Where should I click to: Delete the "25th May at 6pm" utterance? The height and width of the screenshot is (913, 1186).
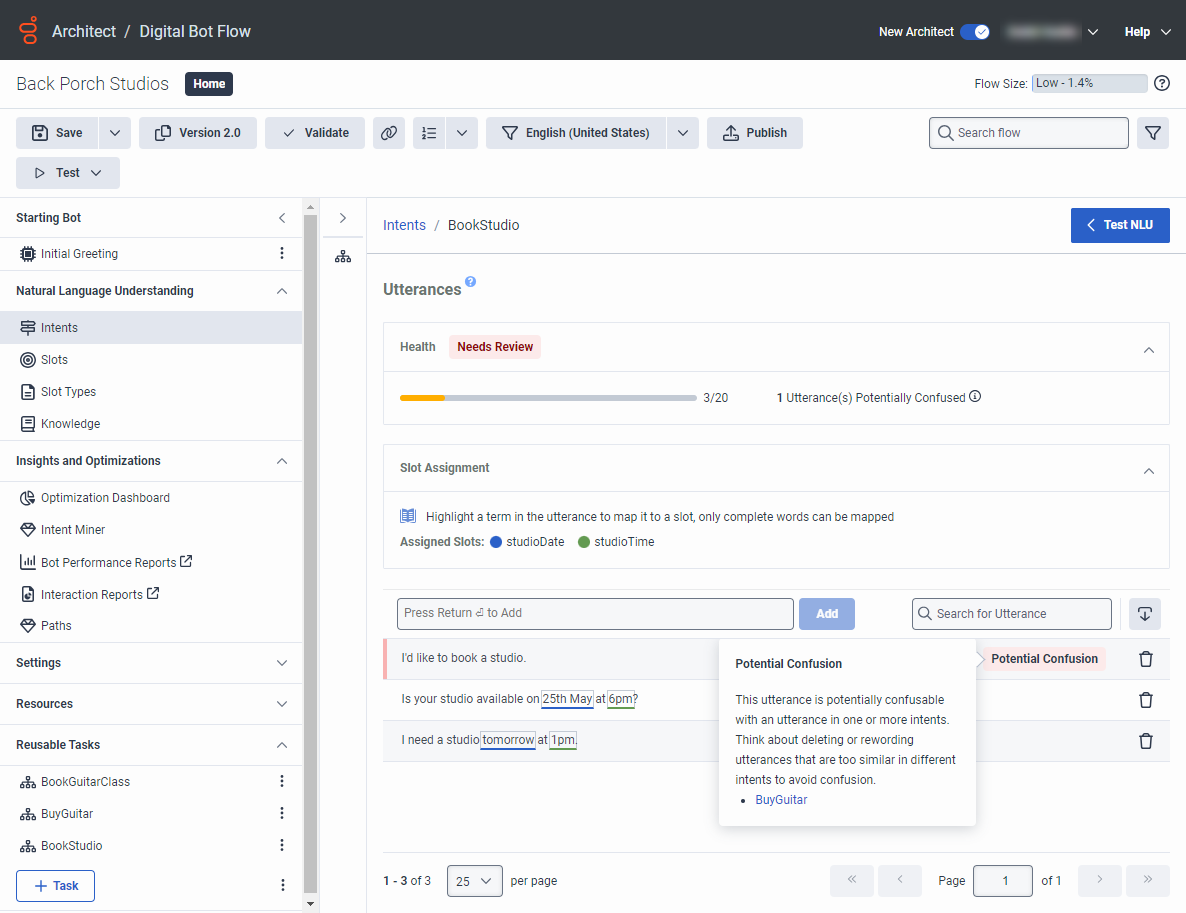[1146, 700]
